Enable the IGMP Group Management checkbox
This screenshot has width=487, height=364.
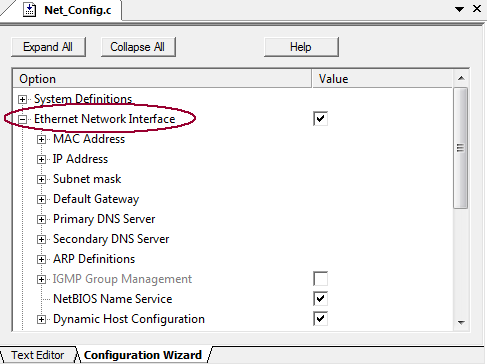pyautogui.click(x=320, y=279)
